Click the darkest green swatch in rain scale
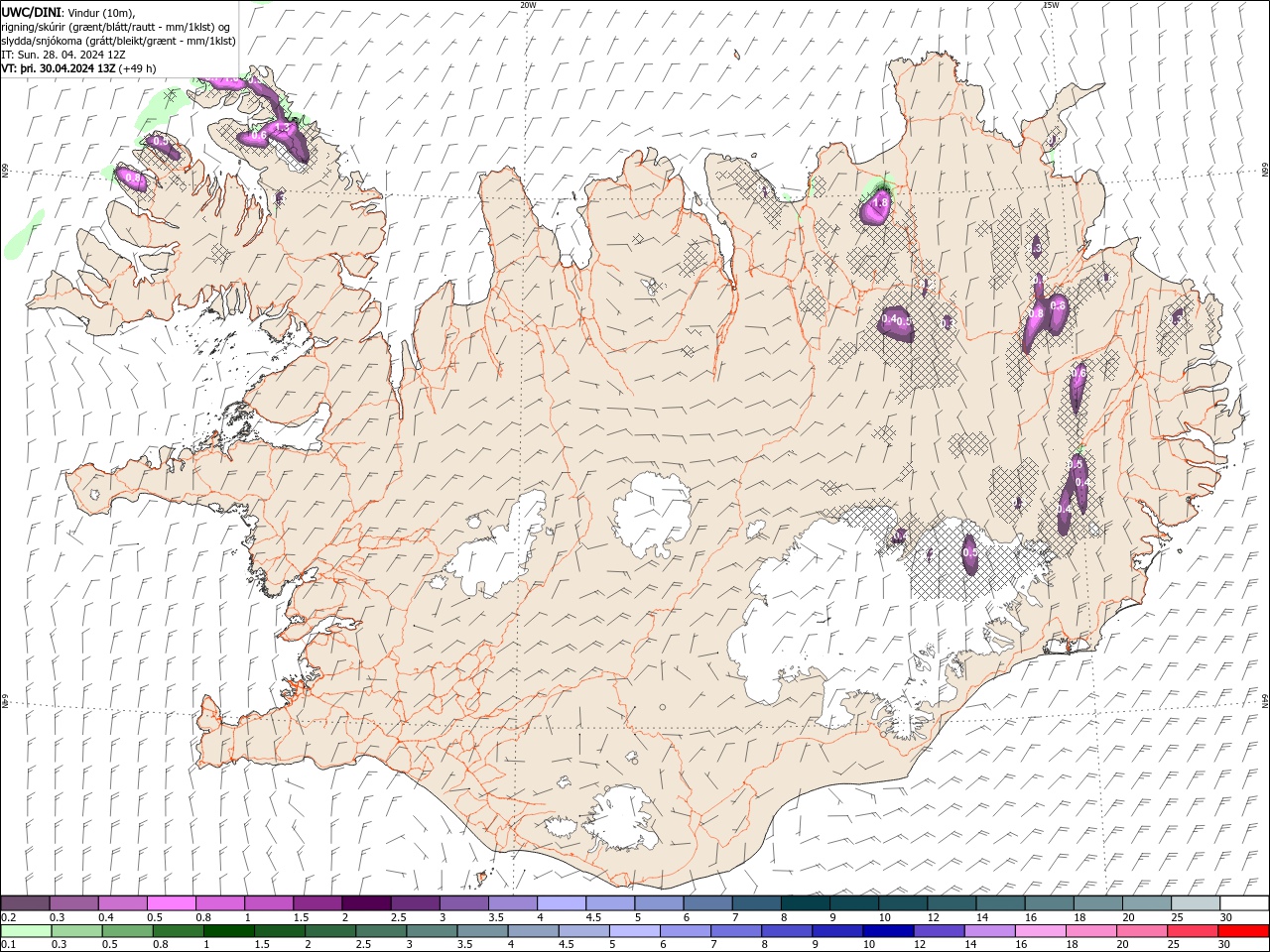The height and width of the screenshot is (952, 1270). point(228,931)
